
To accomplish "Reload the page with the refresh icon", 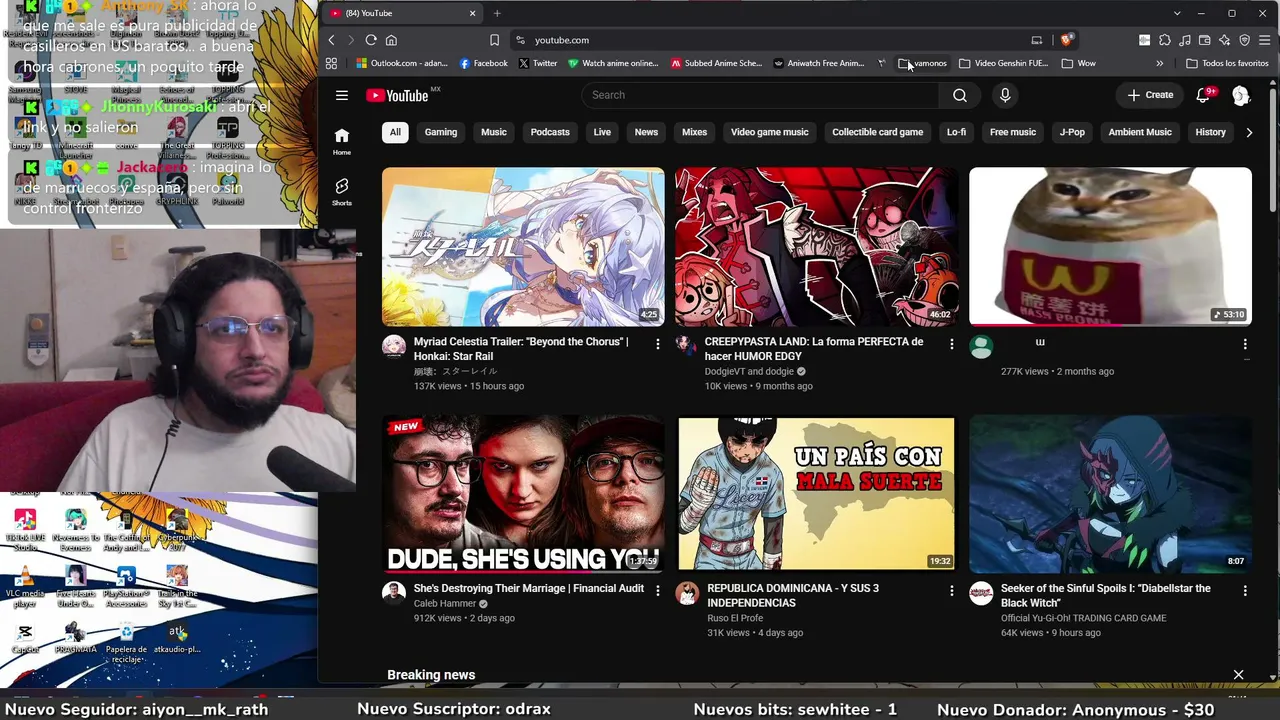I will (371, 40).
